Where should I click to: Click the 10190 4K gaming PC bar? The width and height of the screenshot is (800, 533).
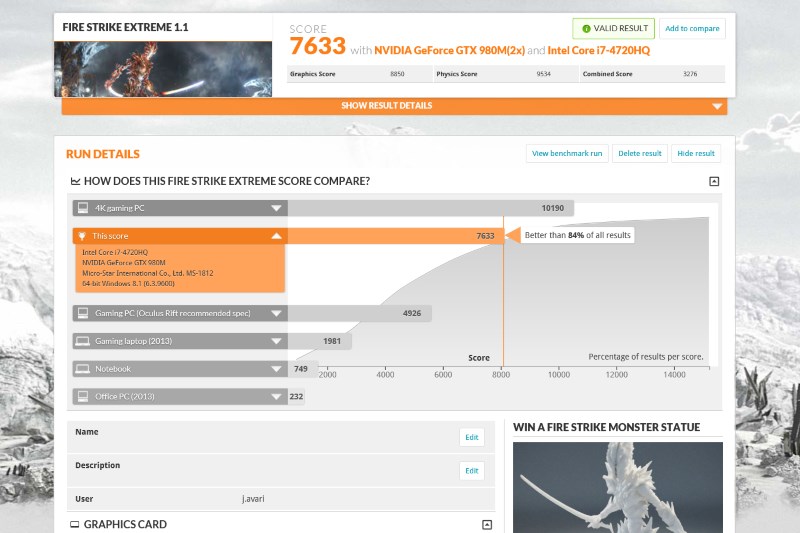pyautogui.click(x=431, y=208)
